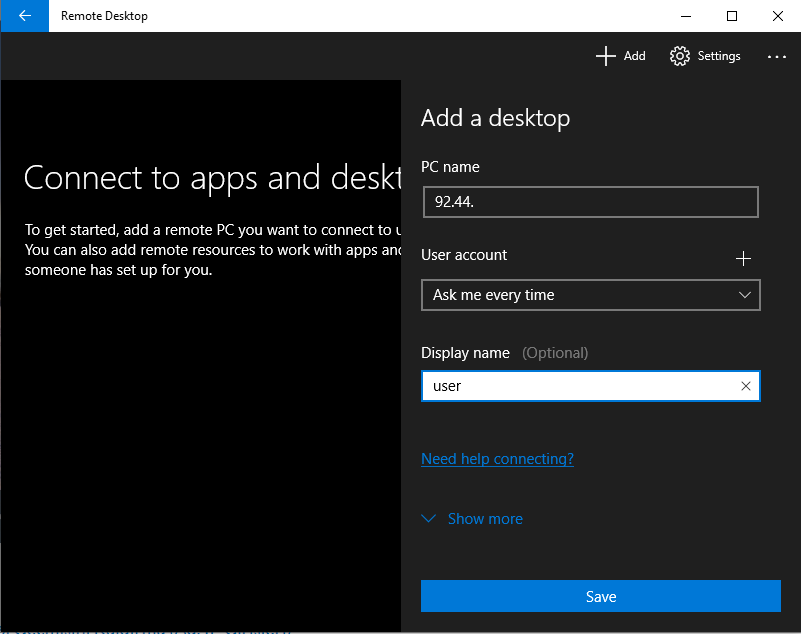Open the Add menu with the plus icon

pos(620,56)
